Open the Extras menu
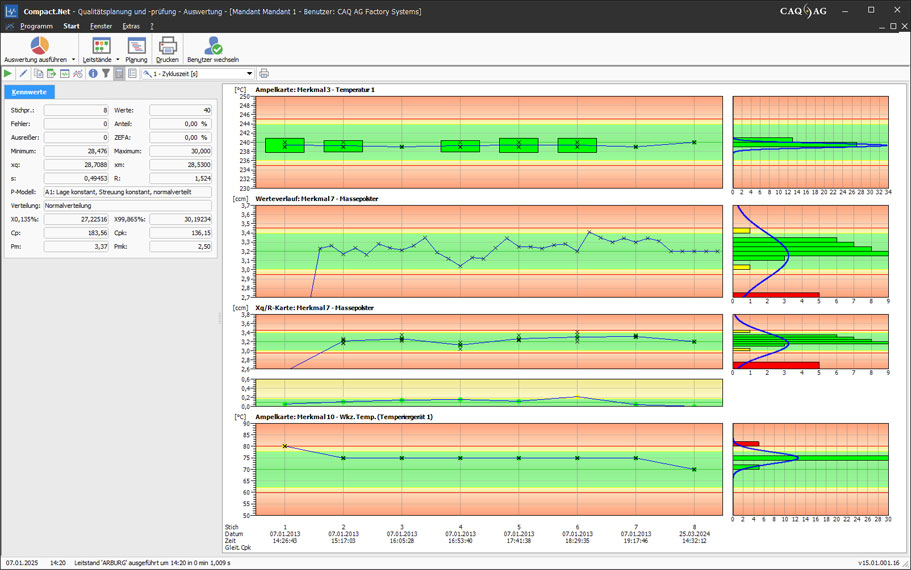Screen dimensions: 911x570 point(131,26)
